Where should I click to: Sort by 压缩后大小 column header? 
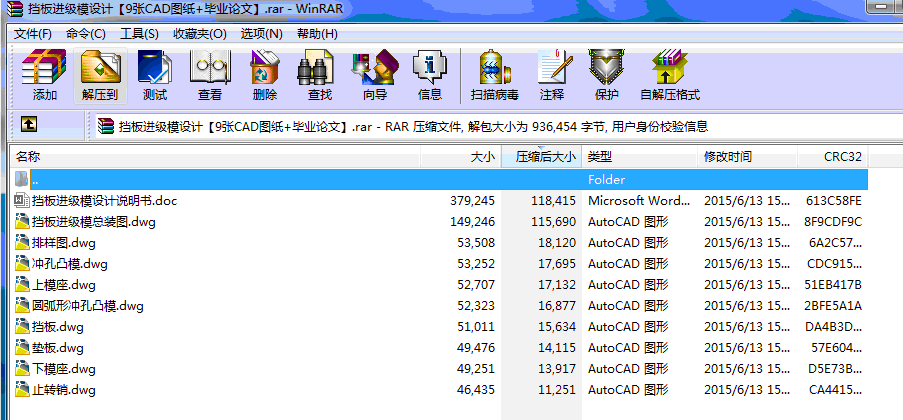point(542,157)
